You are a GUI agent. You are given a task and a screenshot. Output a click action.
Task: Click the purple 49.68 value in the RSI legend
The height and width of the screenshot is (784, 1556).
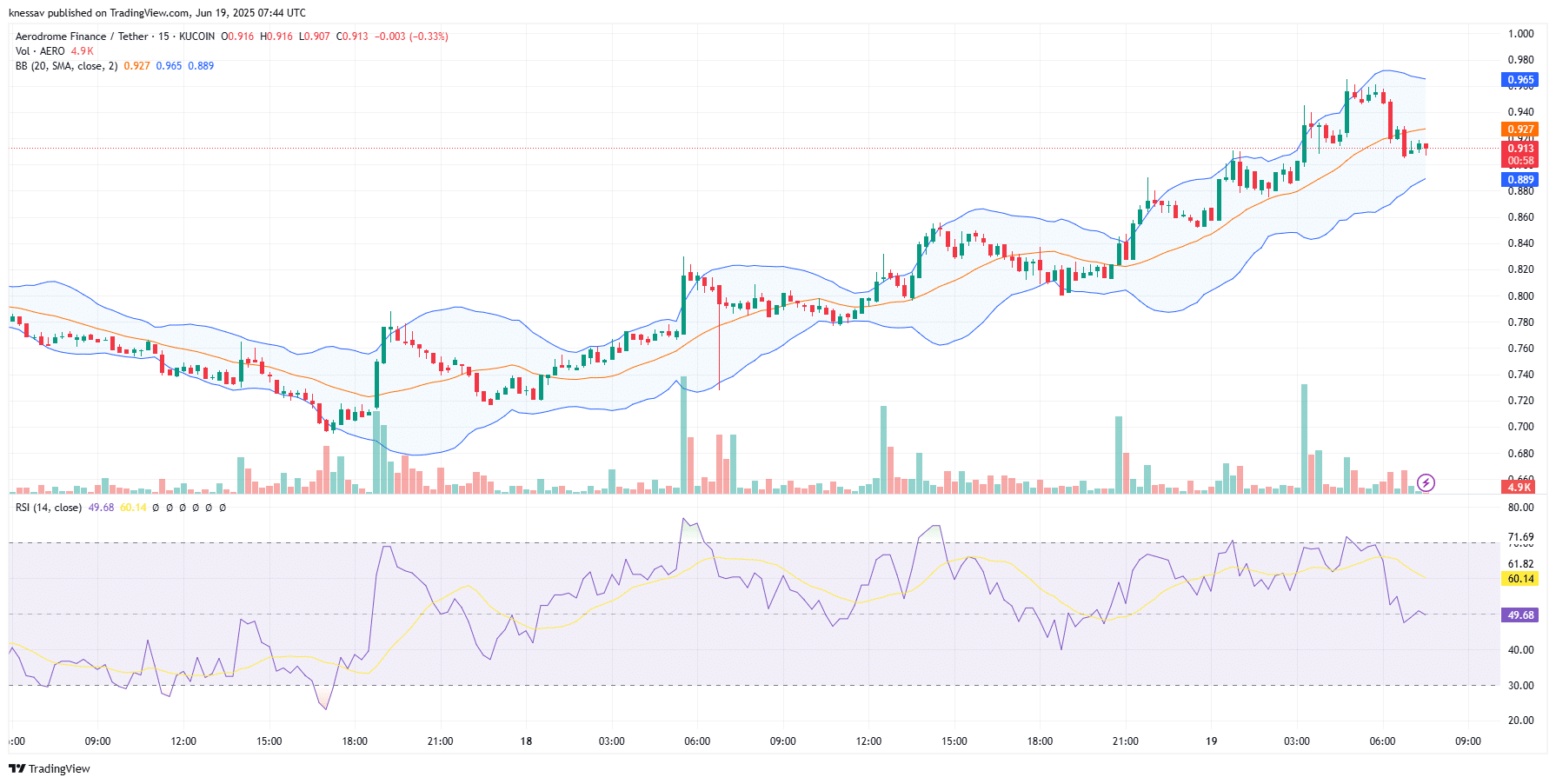pos(101,508)
